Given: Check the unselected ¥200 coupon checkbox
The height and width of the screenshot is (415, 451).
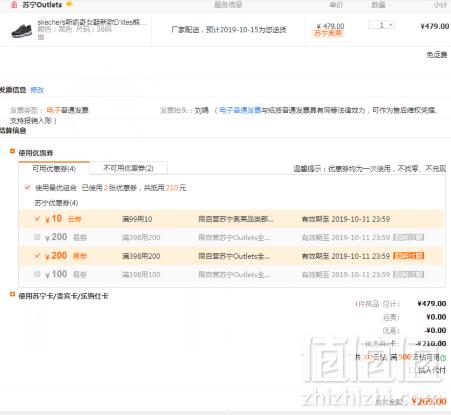Looking at the screenshot, I should (37, 237).
